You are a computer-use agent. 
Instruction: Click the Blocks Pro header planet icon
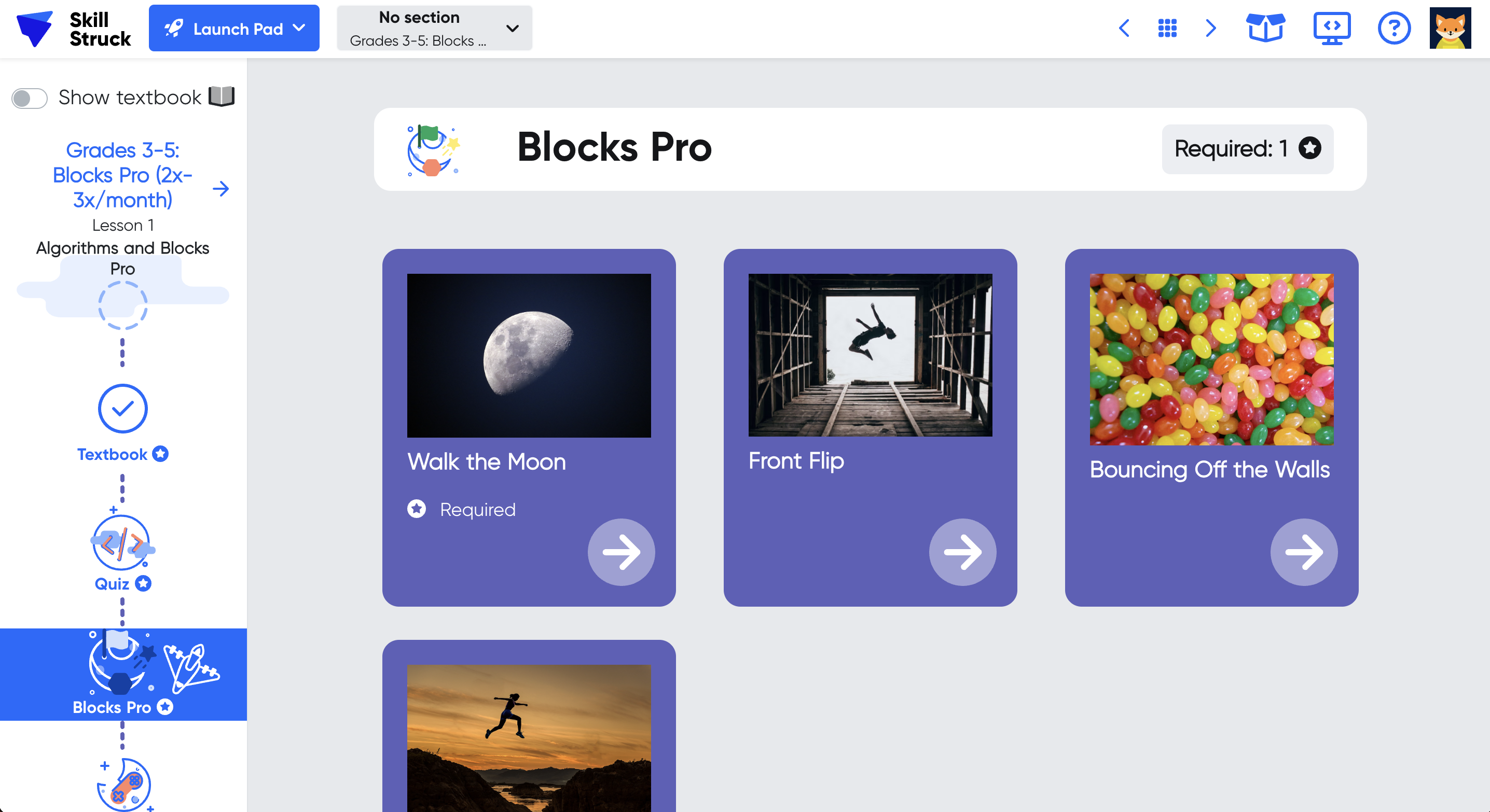click(x=433, y=150)
